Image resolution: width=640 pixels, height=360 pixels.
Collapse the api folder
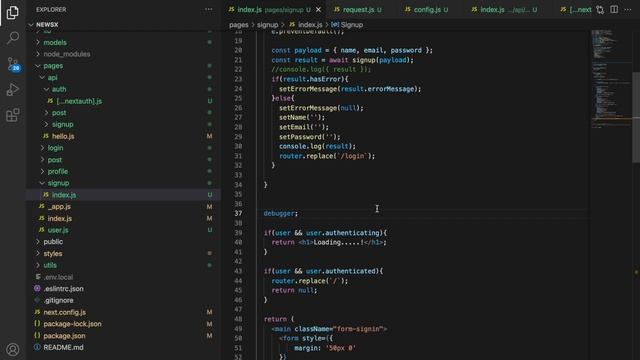pyautogui.click(x=52, y=77)
